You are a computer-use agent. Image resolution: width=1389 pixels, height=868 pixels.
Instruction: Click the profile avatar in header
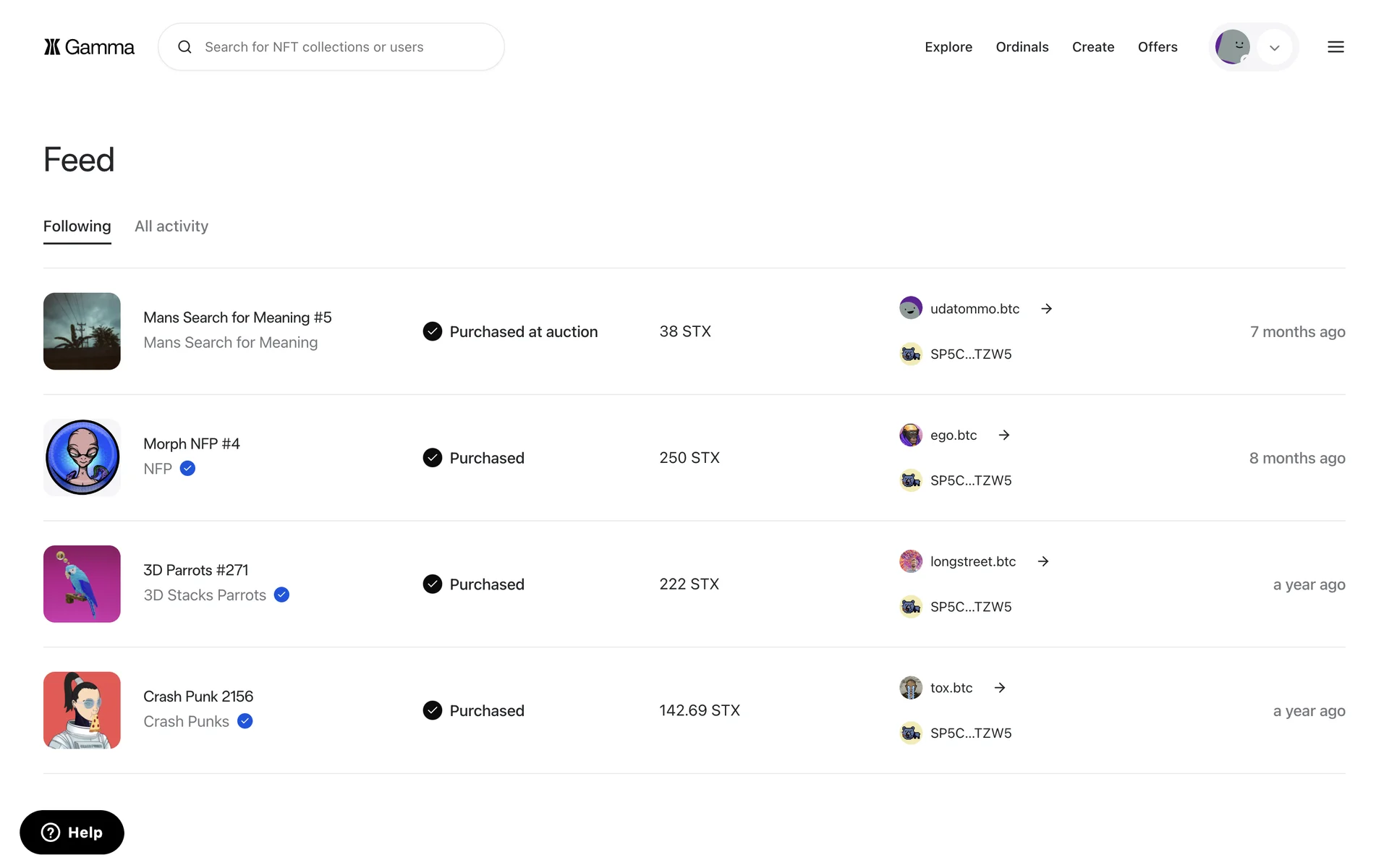[x=1232, y=47]
